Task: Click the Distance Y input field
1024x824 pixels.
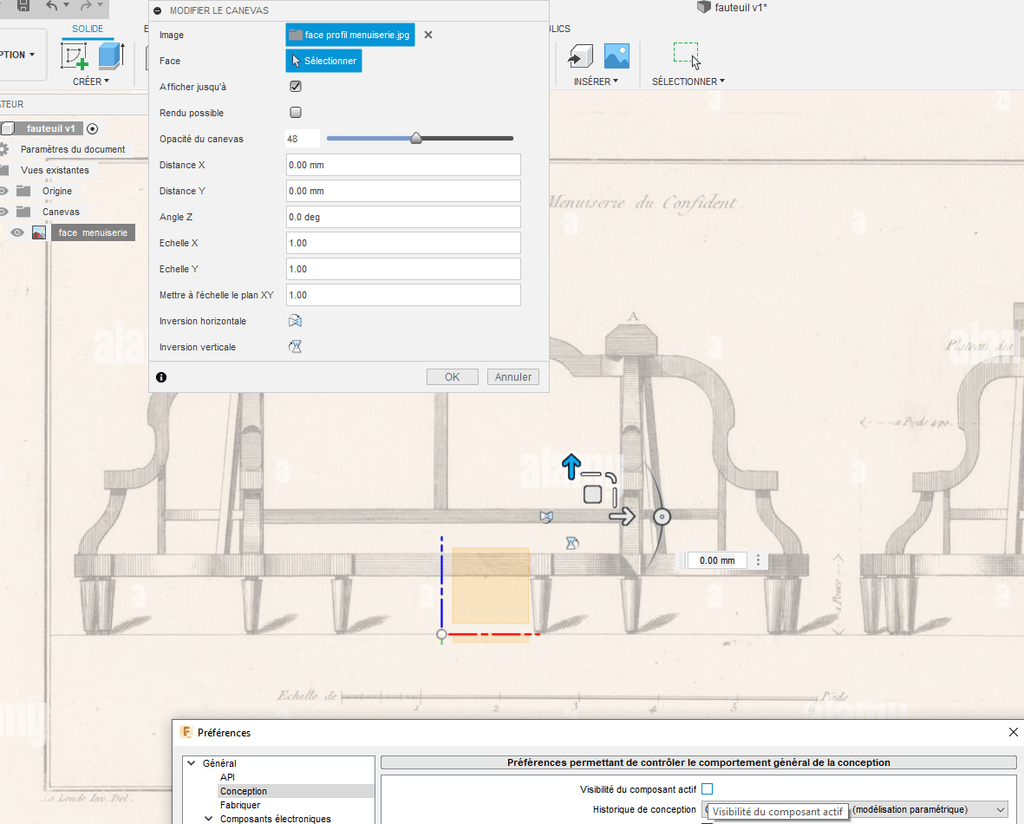Action: (404, 191)
